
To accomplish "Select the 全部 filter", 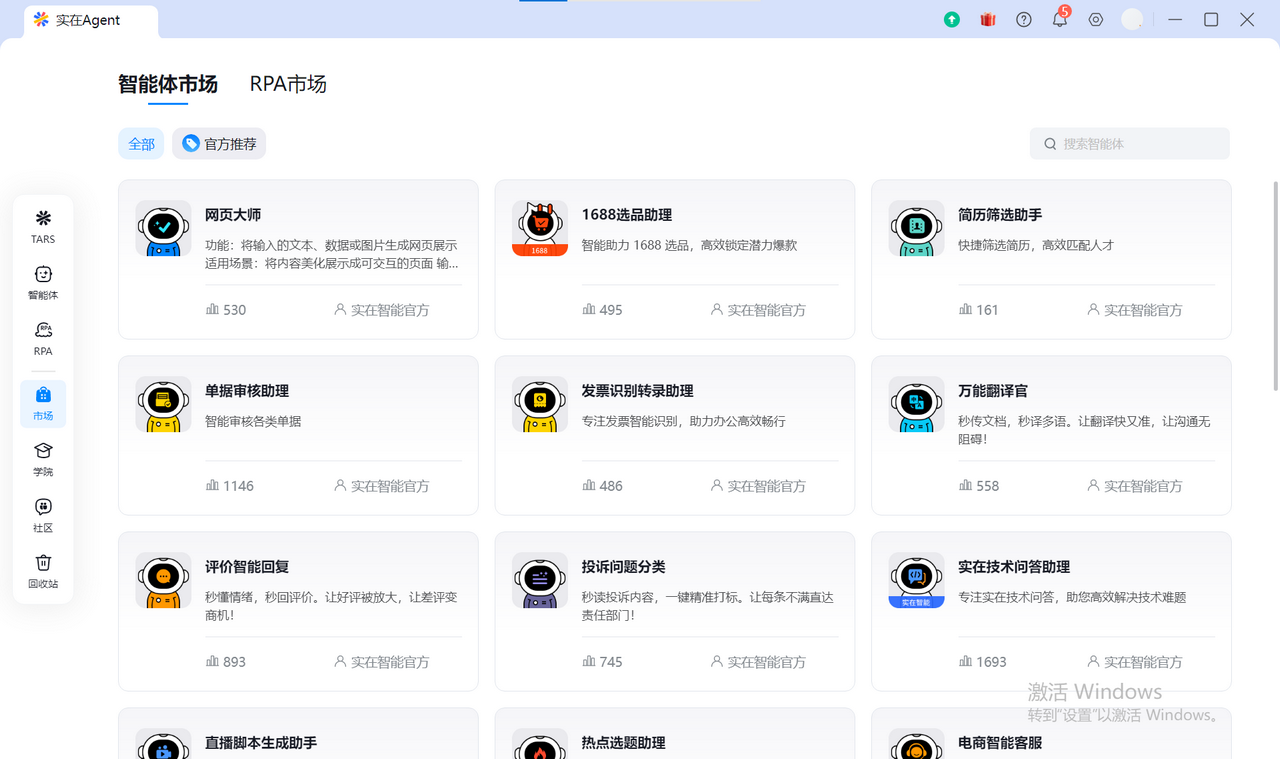I will click(141, 144).
